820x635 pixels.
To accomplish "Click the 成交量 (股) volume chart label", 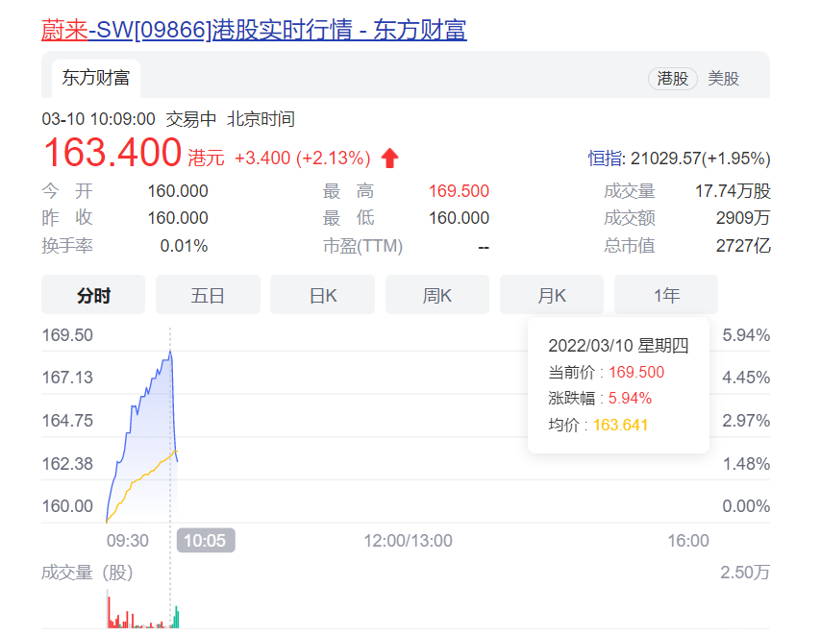I will coord(87,572).
